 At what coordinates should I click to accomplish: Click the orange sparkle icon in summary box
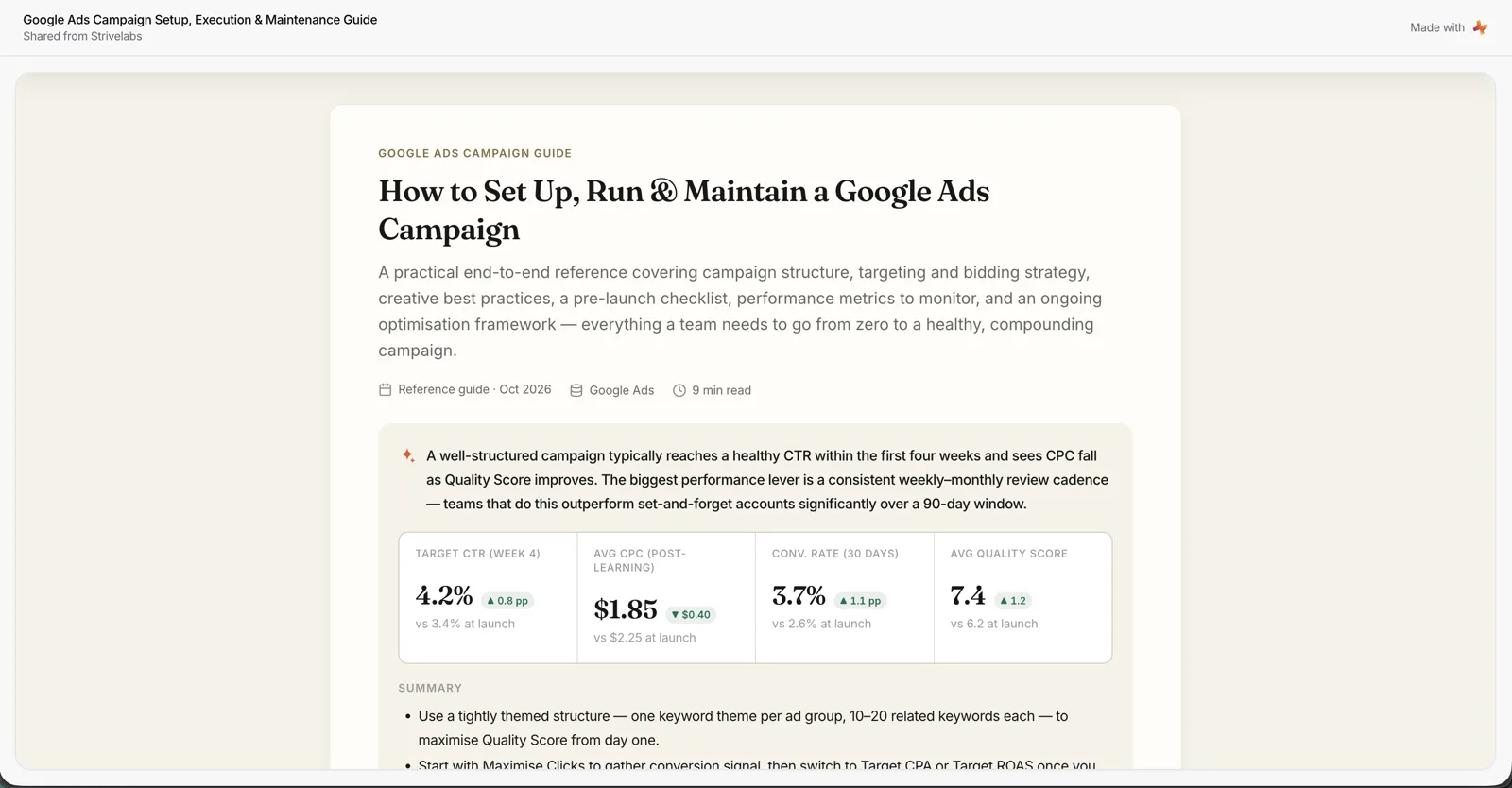408,455
